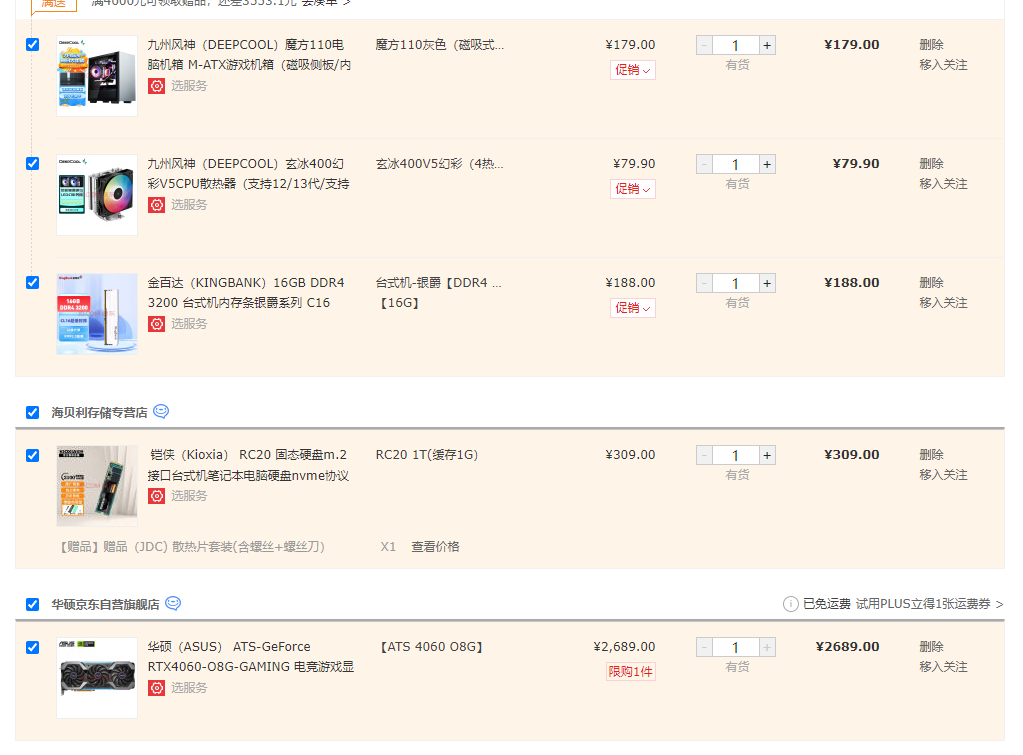This screenshot has height=755, width=1023.
Task: Expand 促销 dropdown for KINGBANK memory
Action: pyautogui.click(x=633, y=308)
